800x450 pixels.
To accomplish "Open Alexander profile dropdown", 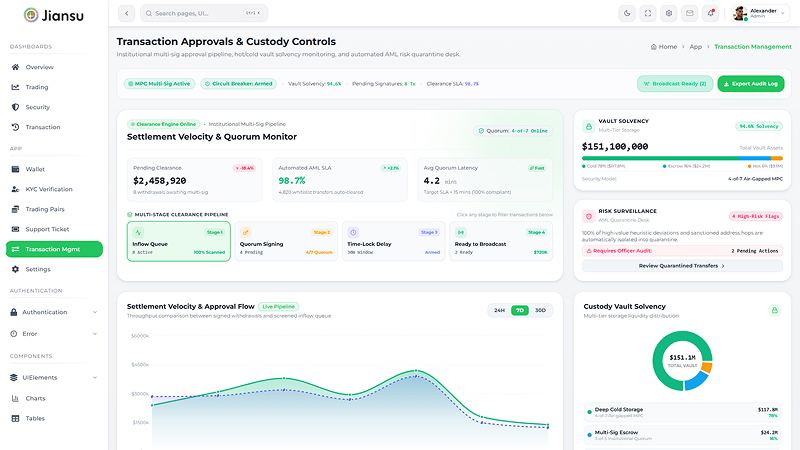I will (759, 13).
